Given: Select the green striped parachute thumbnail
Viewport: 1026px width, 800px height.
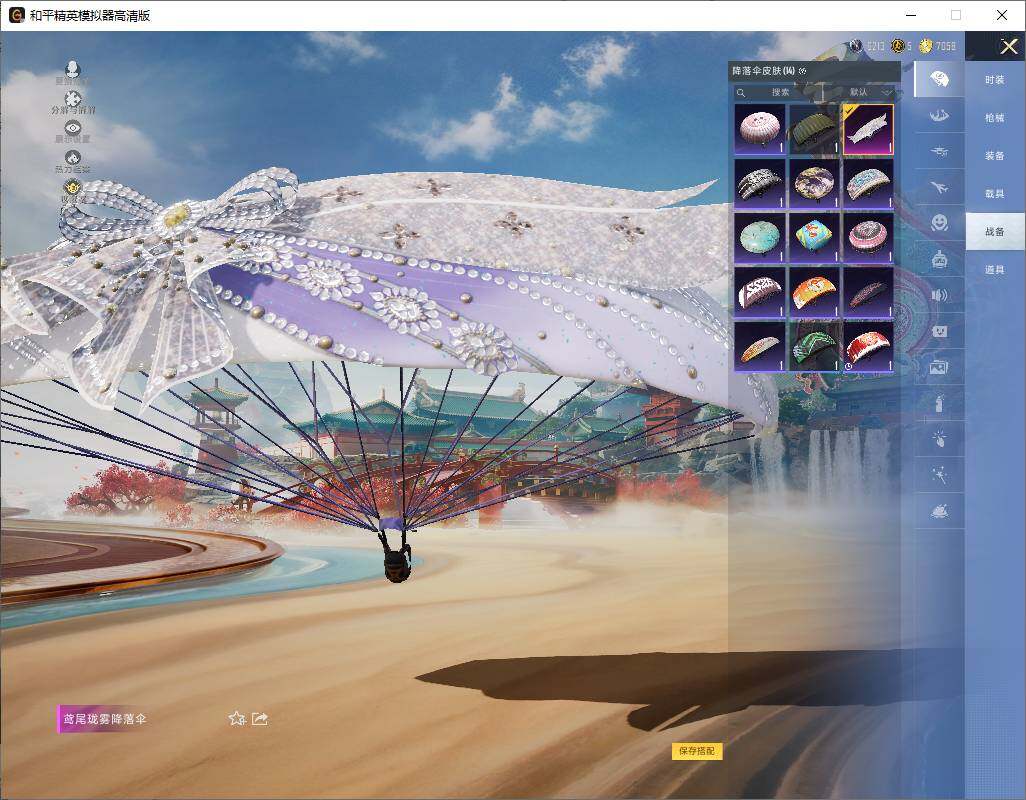Looking at the screenshot, I should point(814,347).
